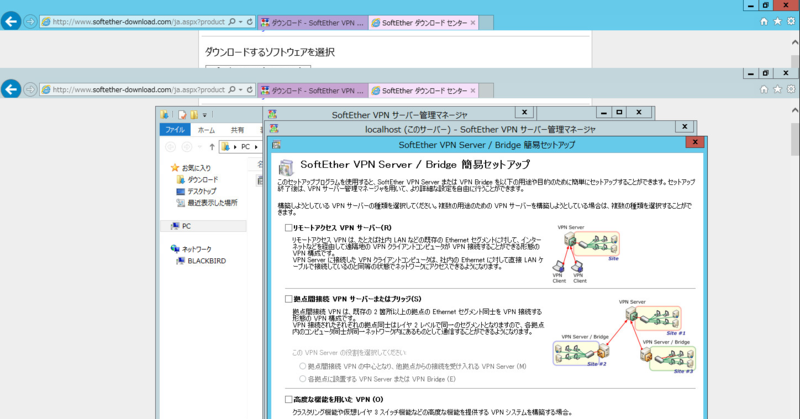This screenshot has width=800, height=419.
Task: Click search magnifier in grey-titled browser address bar
Action: point(232,90)
